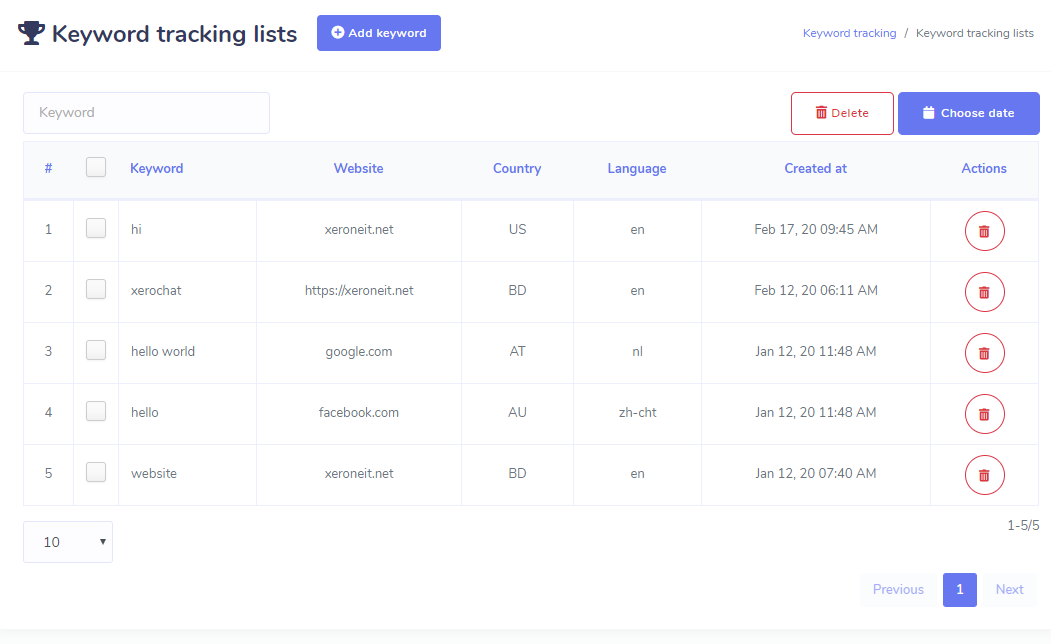Image resolution: width=1051 pixels, height=644 pixels.
Task: Toggle checkbox for the 'website' row
Action: pos(96,473)
